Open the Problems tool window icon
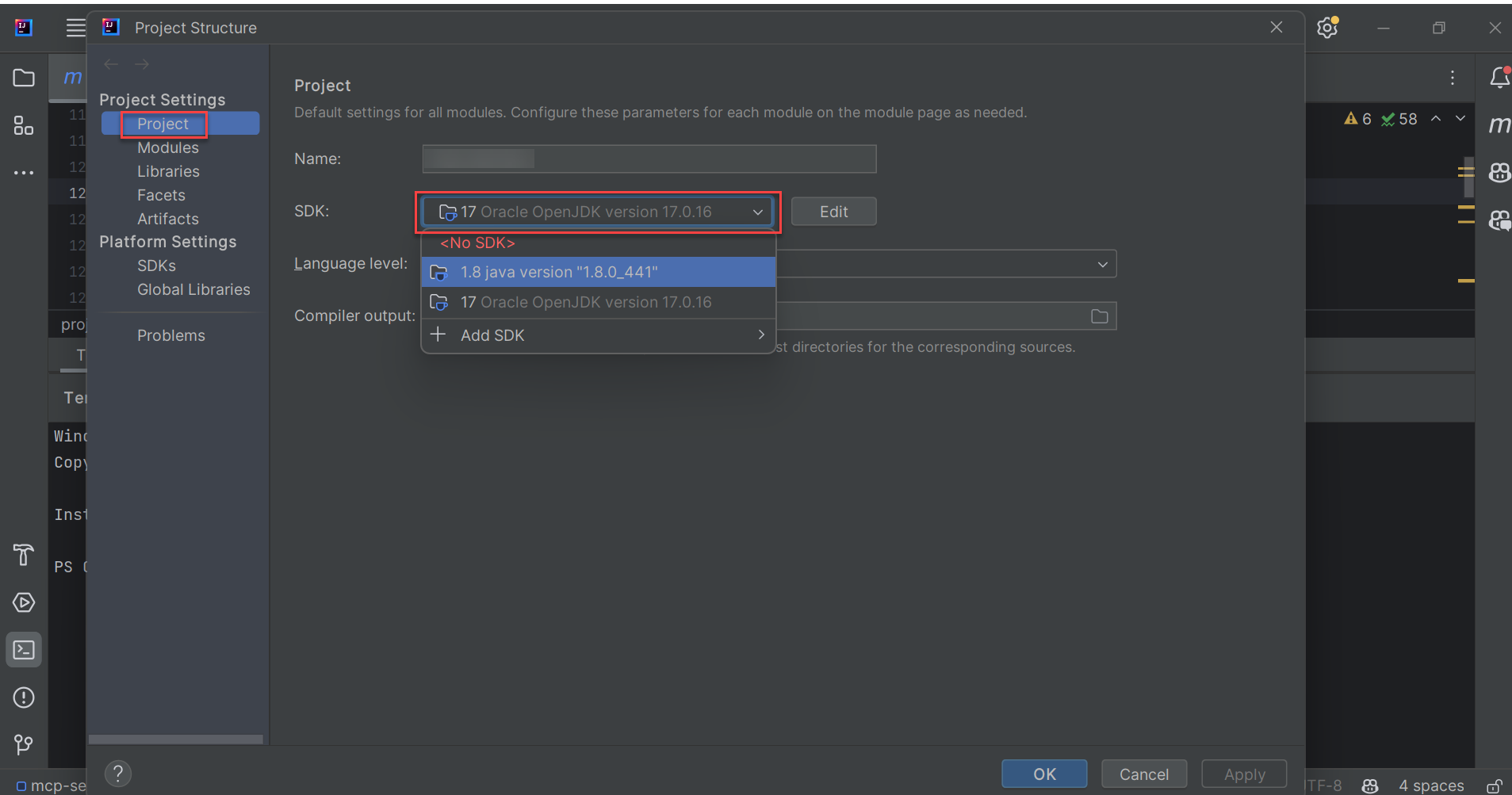The height and width of the screenshot is (795, 1512). pos(24,698)
